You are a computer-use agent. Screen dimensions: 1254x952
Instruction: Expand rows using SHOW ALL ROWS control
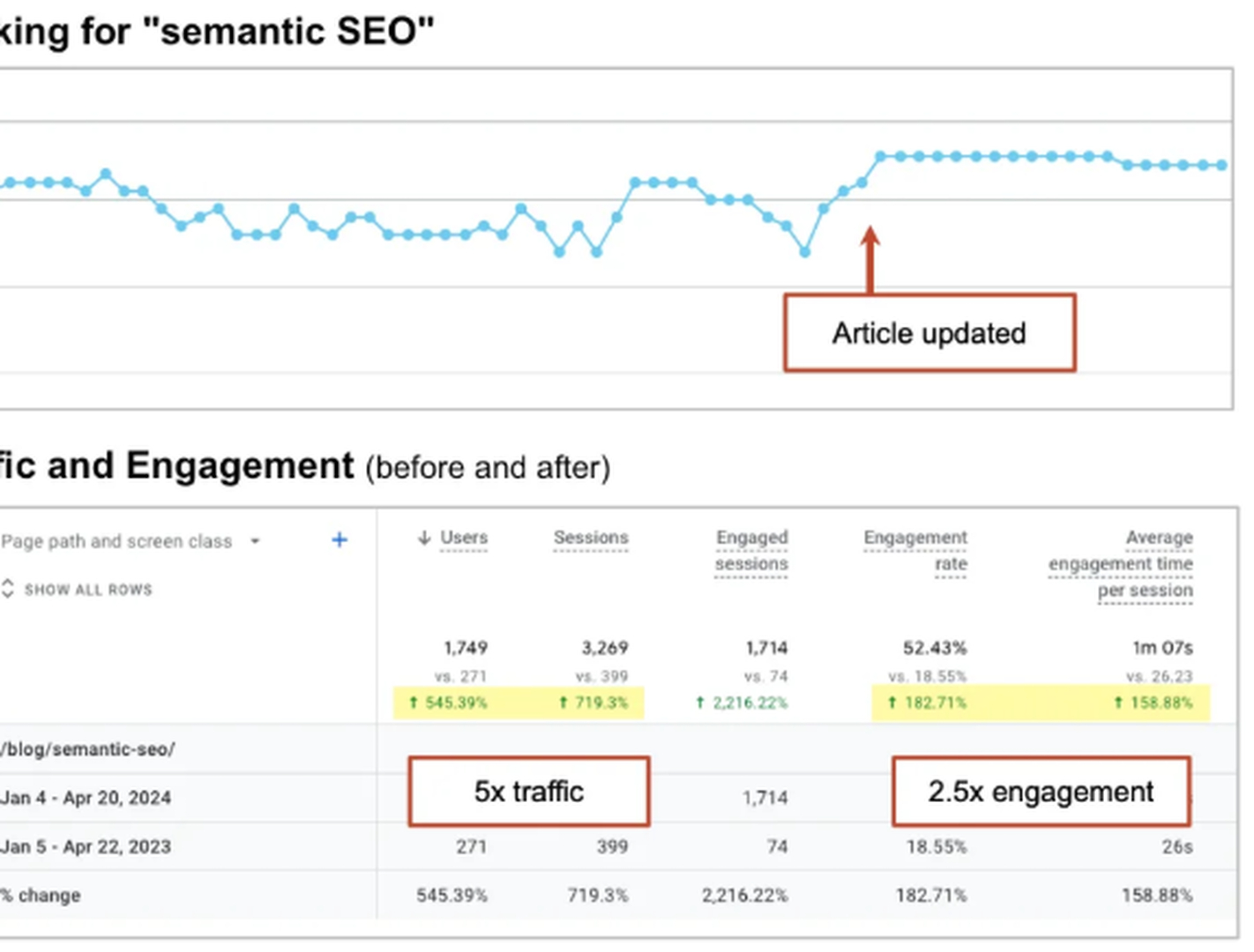[x=88, y=589]
